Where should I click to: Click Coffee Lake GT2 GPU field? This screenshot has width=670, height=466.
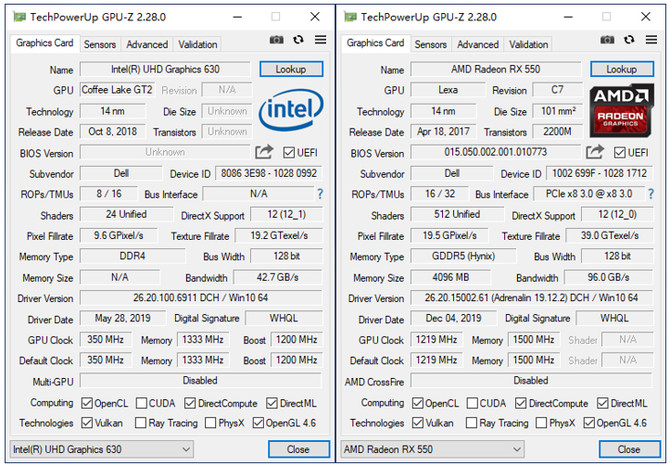pyautogui.click(x=117, y=90)
